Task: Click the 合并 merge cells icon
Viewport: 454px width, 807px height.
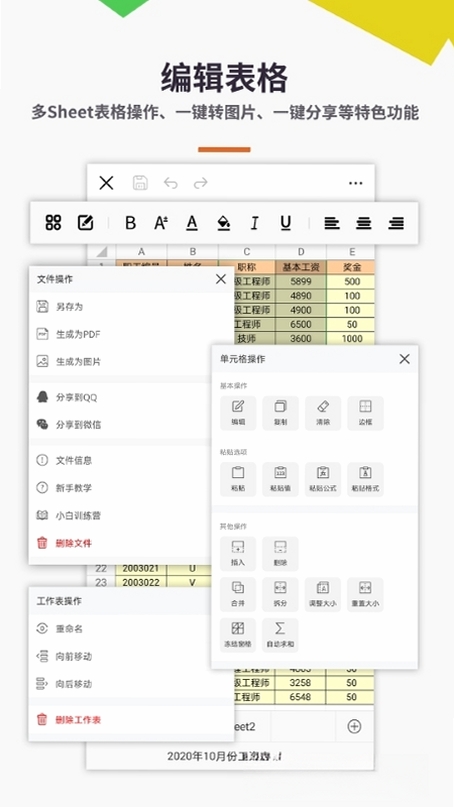Action: tap(238, 594)
